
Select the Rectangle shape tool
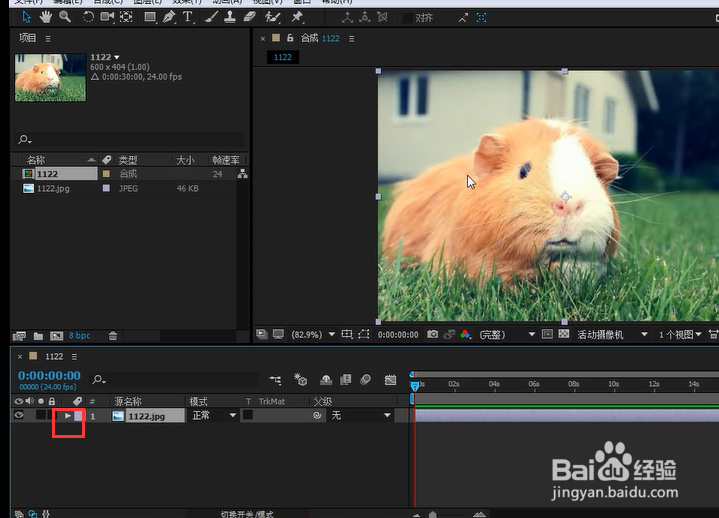pos(150,17)
